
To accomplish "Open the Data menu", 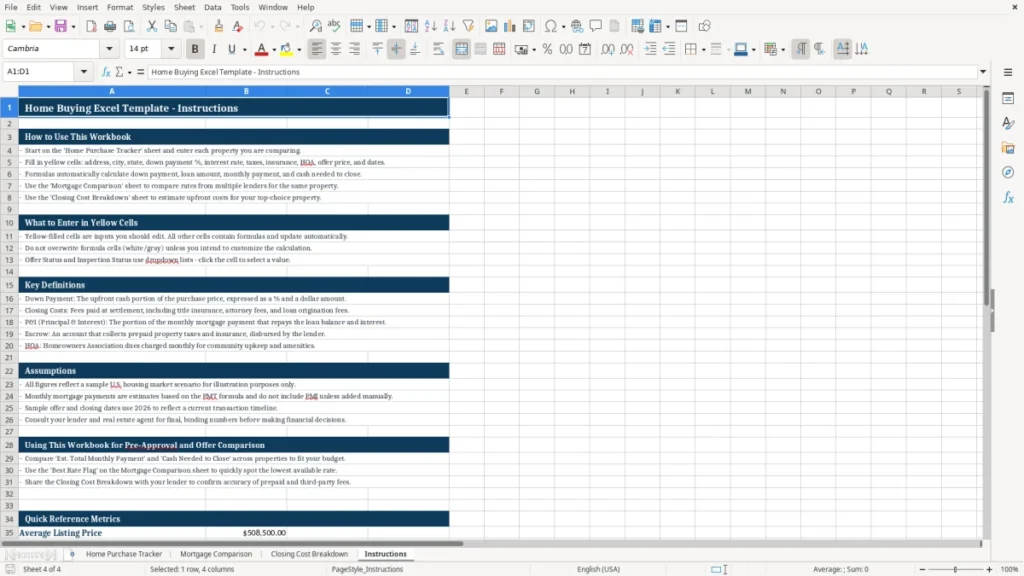I will (x=212, y=7).
